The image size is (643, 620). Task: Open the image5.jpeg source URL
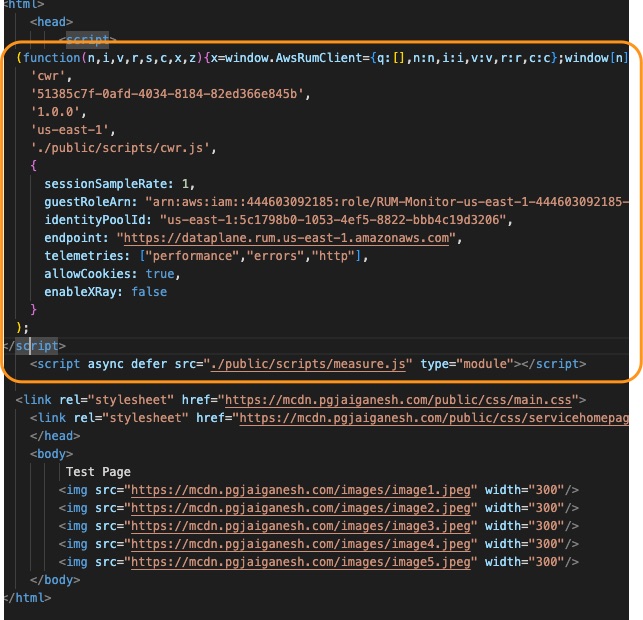click(x=301, y=562)
